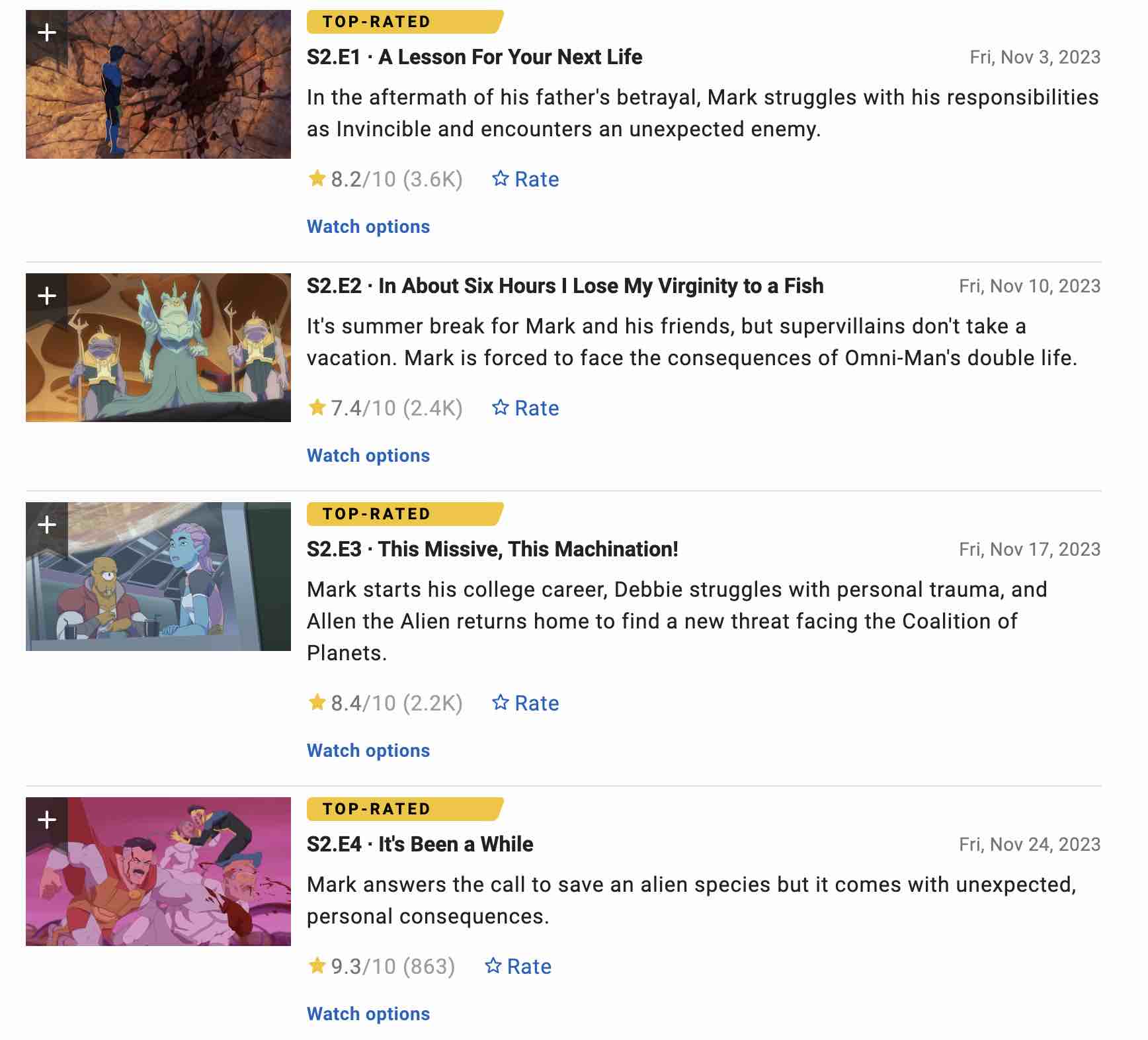Image resolution: width=1148 pixels, height=1040 pixels.
Task: Open S2.E4 It's Been a While title
Action: pos(420,844)
